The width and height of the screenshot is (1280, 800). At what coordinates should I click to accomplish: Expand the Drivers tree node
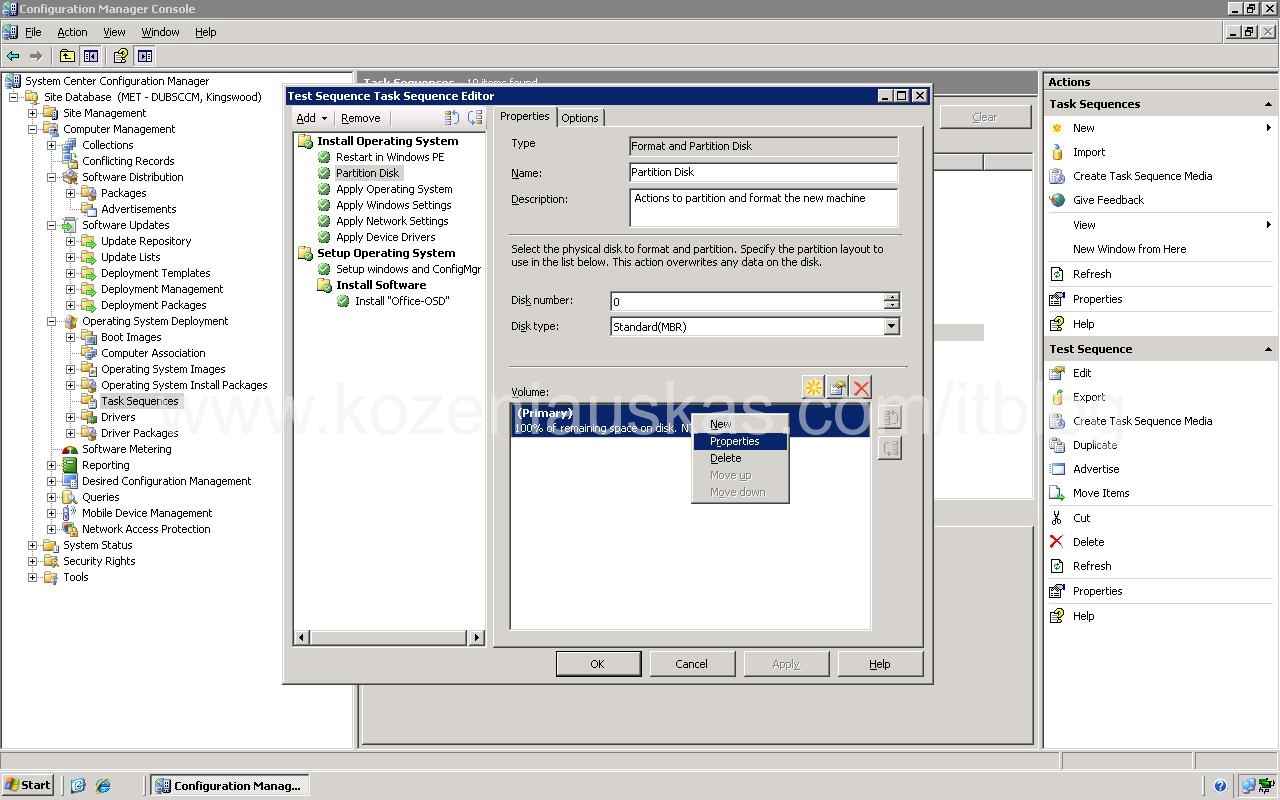click(70, 417)
